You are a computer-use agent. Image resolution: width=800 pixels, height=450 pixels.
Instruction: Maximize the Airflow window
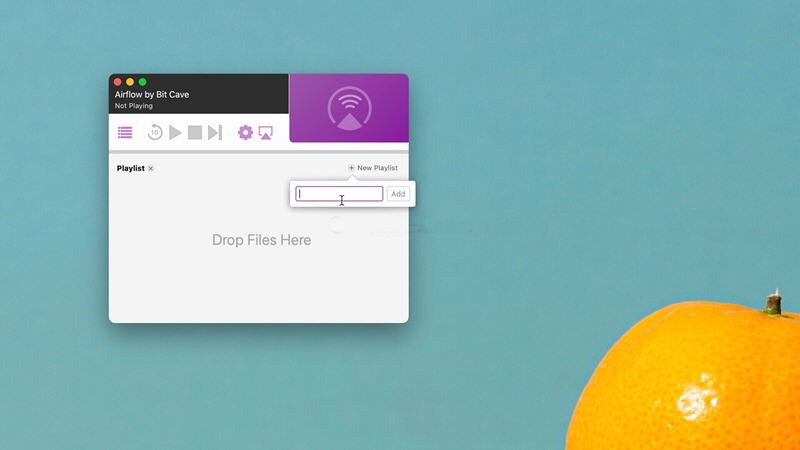pyautogui.click(x=143, y=82)
